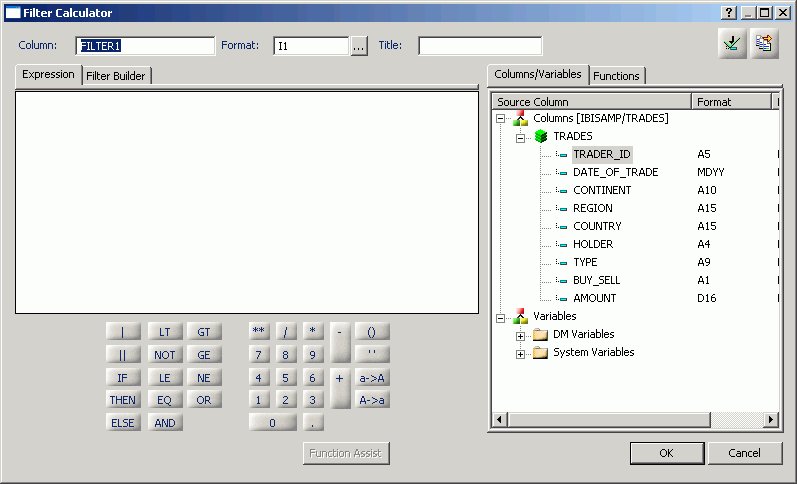Expand the System Variables folder node
The image size is (797, 484).
point(521,353)
